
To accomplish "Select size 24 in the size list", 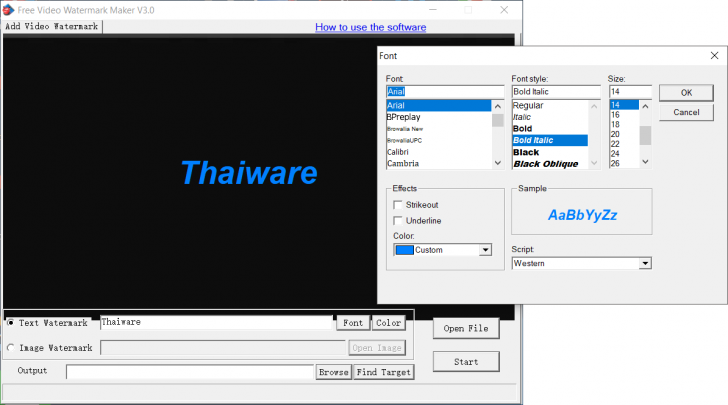I will coord(624,154).
